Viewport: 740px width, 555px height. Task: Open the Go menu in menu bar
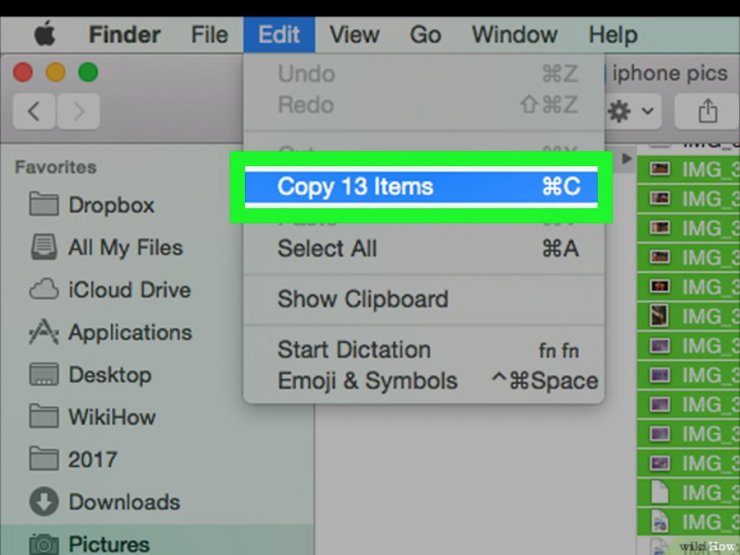tap(425, 35)
